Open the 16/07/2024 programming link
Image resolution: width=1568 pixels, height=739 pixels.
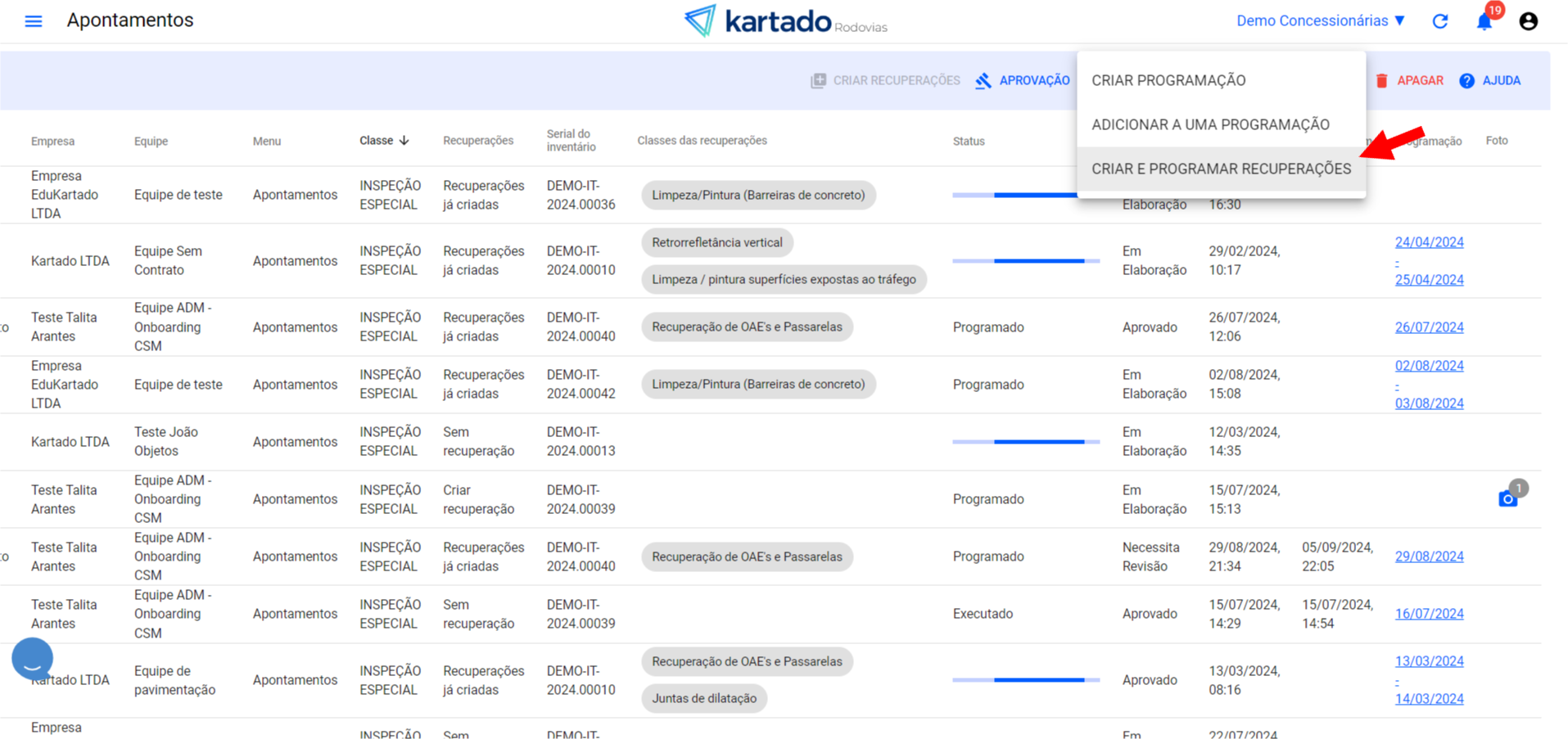click(x=1429, y=614)
